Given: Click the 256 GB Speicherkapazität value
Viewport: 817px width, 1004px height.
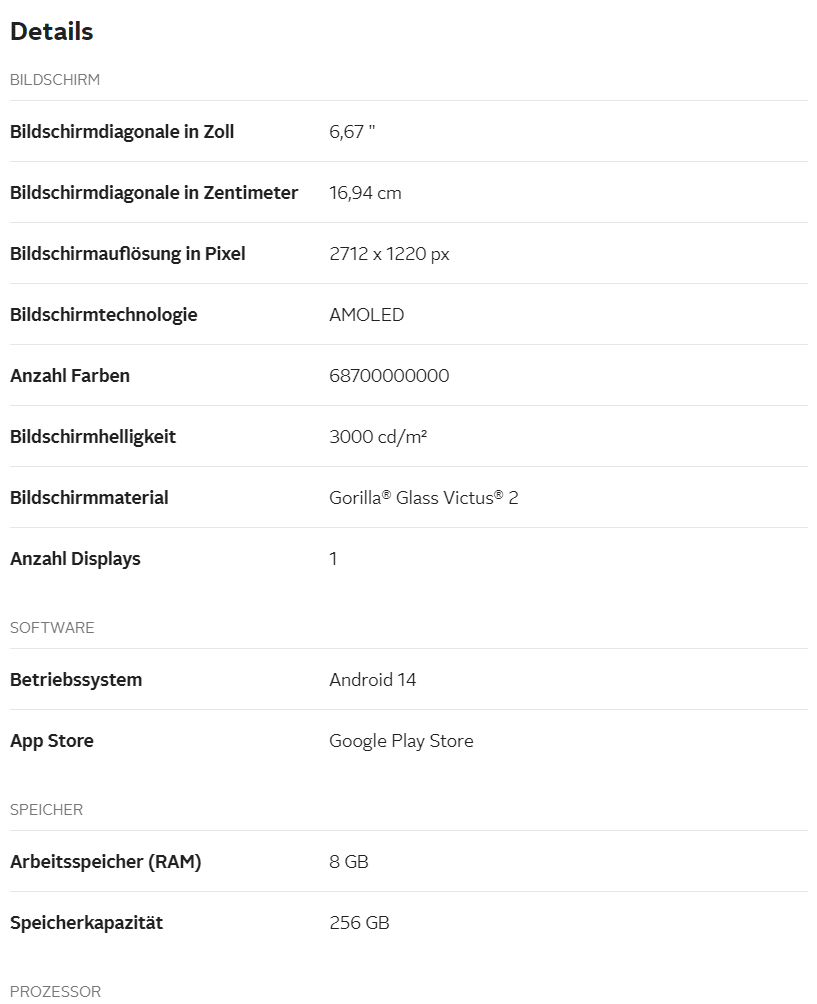Looking at the screenshot, I should coord(359,923).
